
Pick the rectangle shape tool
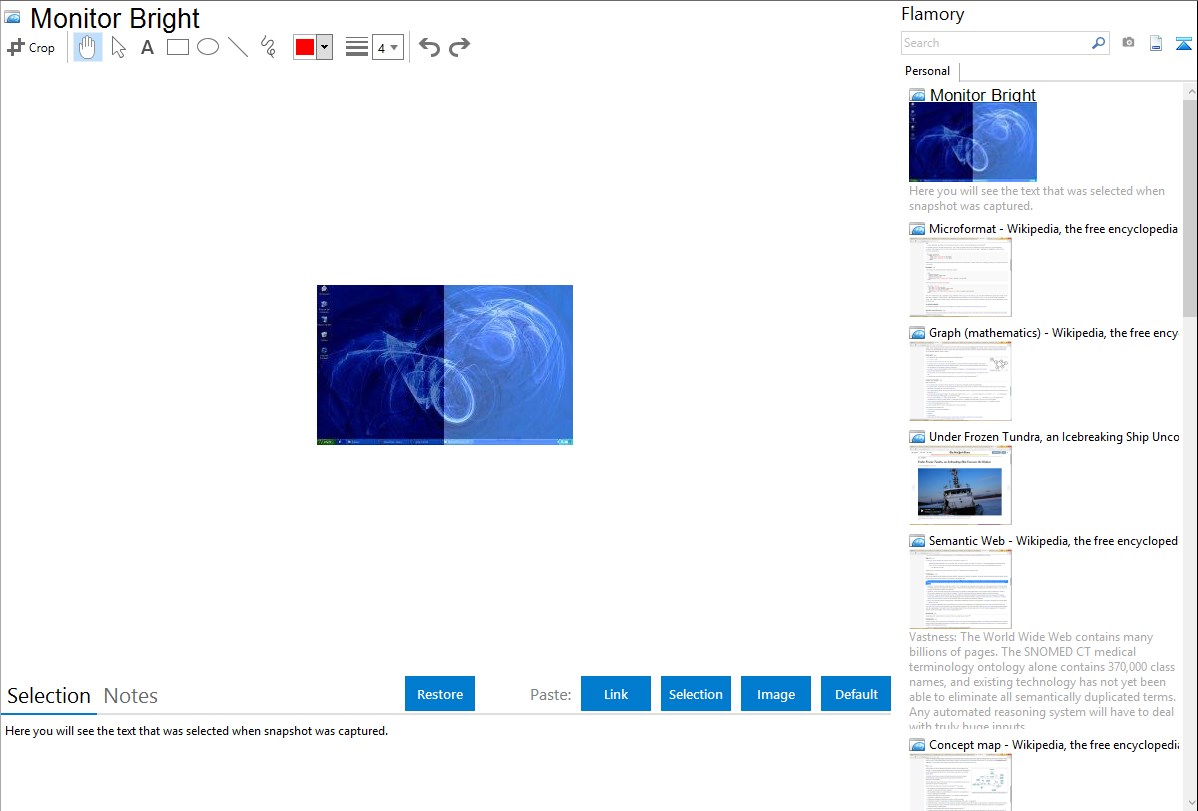point(178,47)
